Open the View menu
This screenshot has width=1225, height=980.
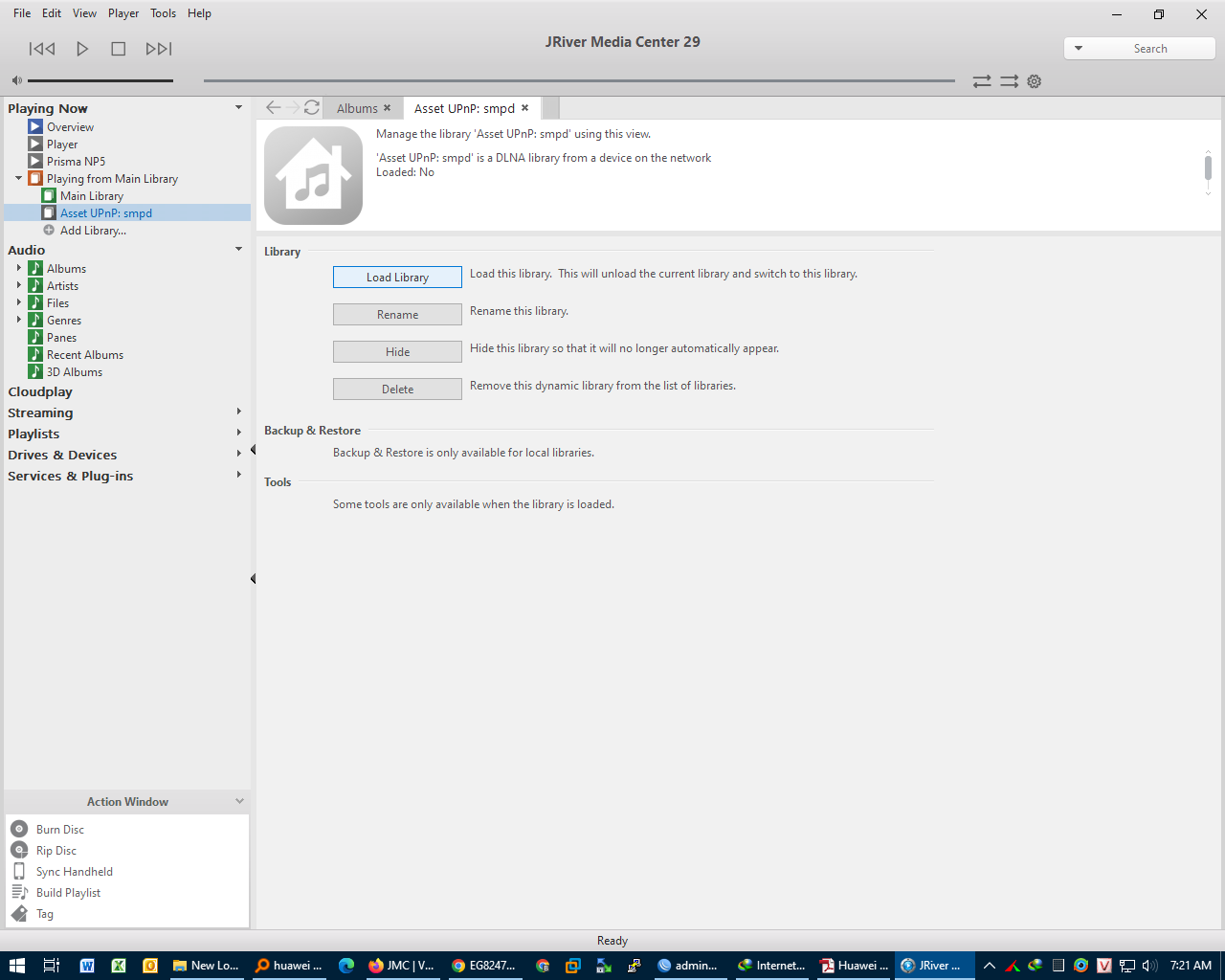click(x=85, y=13)
